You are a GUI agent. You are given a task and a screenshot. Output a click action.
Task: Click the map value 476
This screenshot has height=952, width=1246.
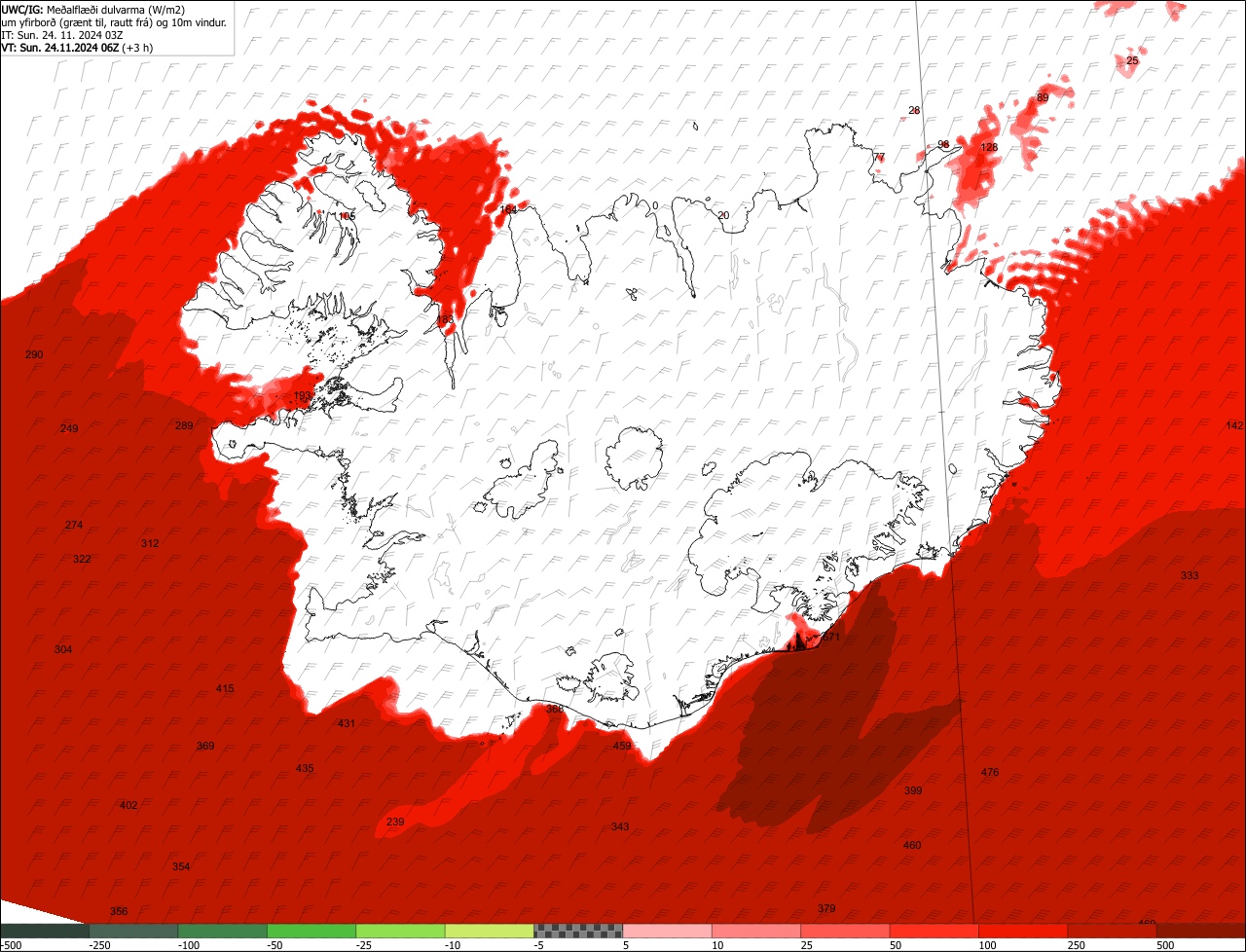tap(990, 772)
